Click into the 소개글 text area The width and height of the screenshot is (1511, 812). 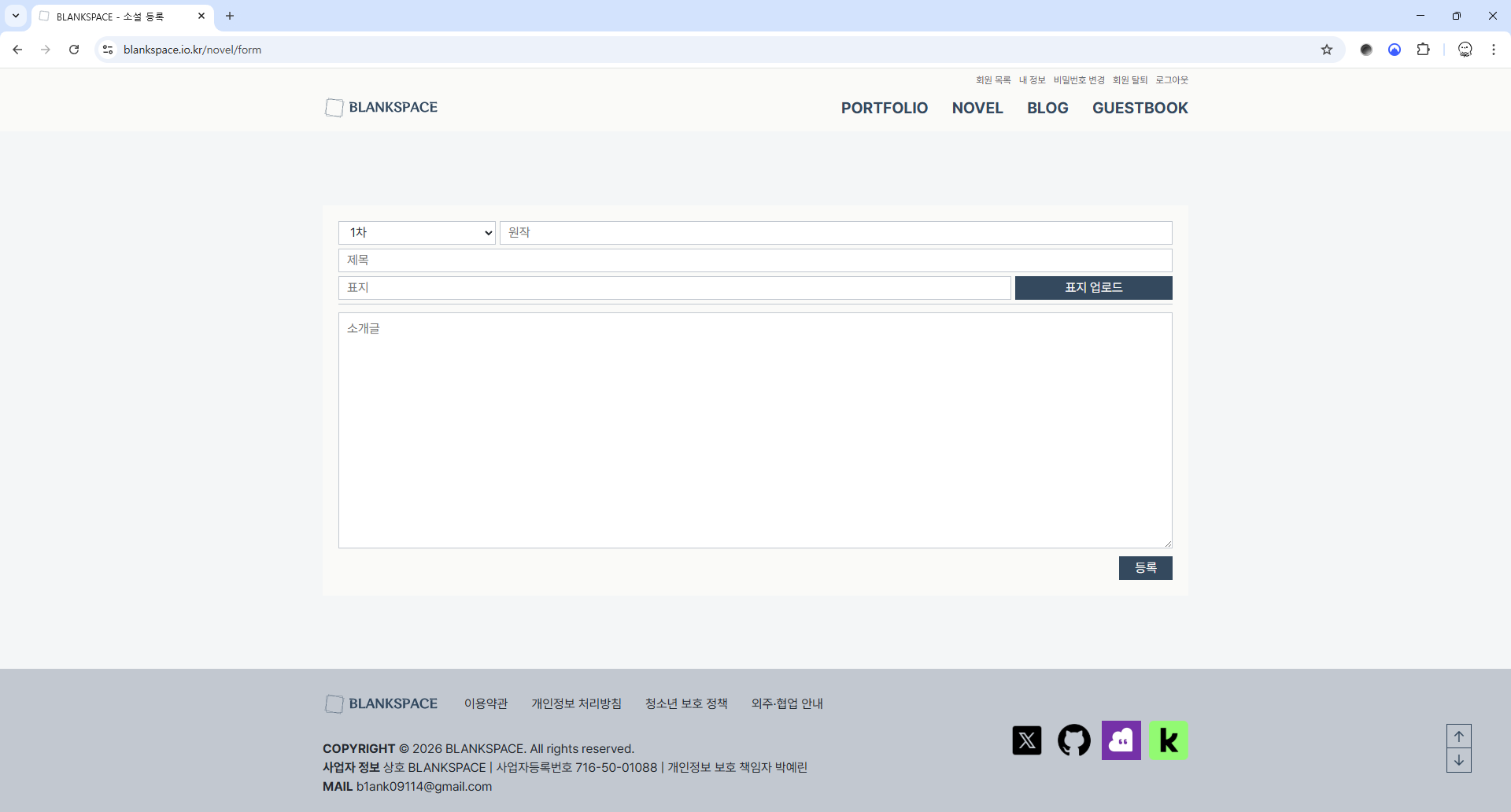tap(755, 430)
